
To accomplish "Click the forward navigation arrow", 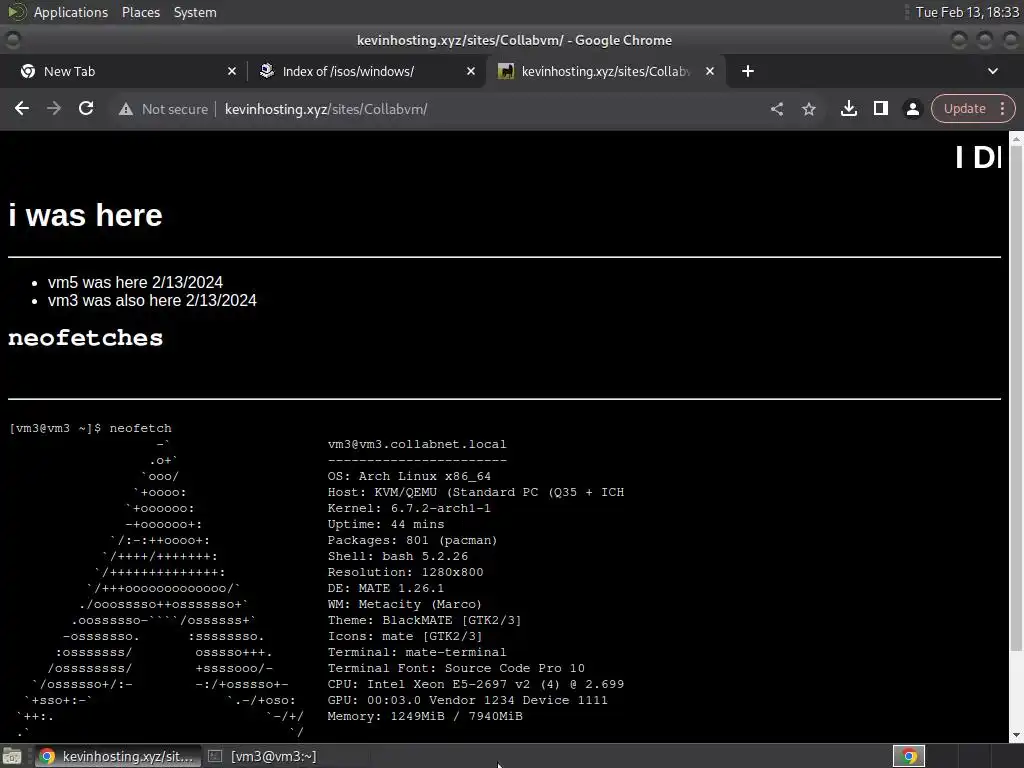I will pyautogui.click(x=54, y=108).
